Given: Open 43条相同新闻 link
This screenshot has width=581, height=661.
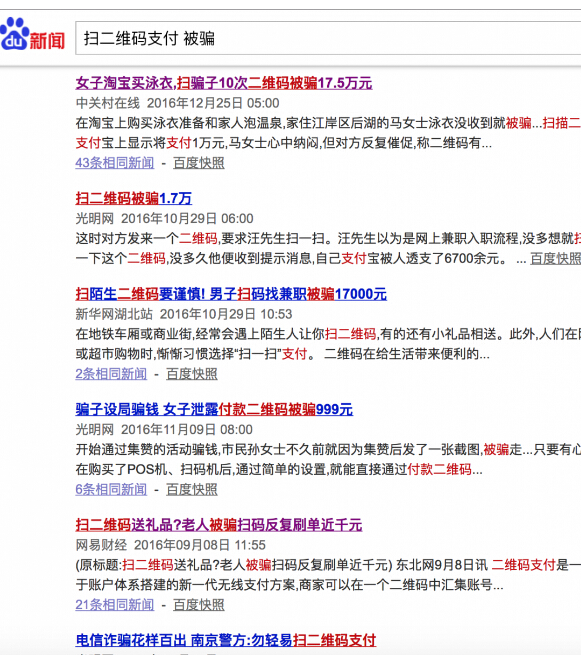Looking at the screenshot, I should click(x=115, y=163).
